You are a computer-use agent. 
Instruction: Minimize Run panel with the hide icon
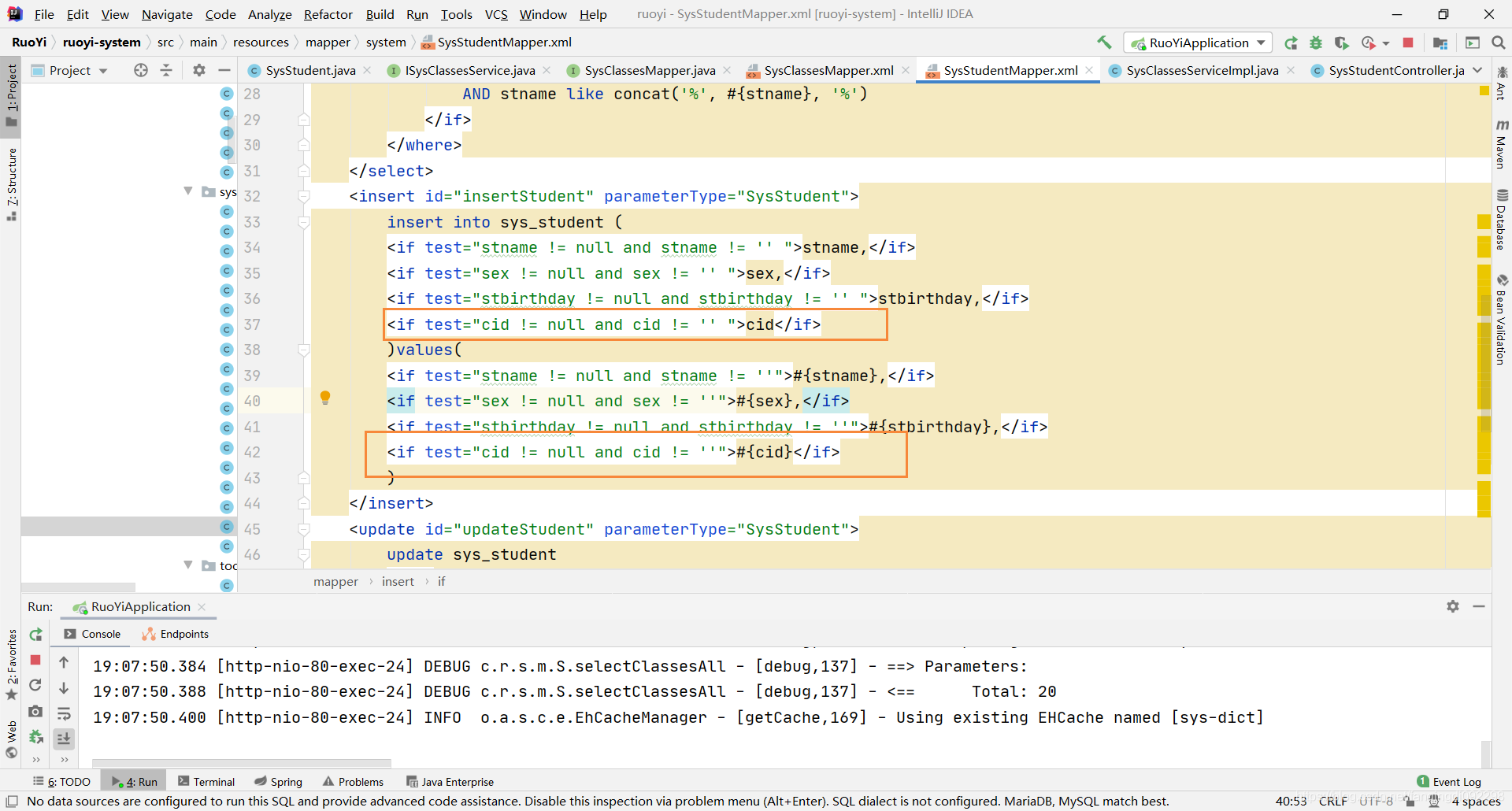[1479, 606]
